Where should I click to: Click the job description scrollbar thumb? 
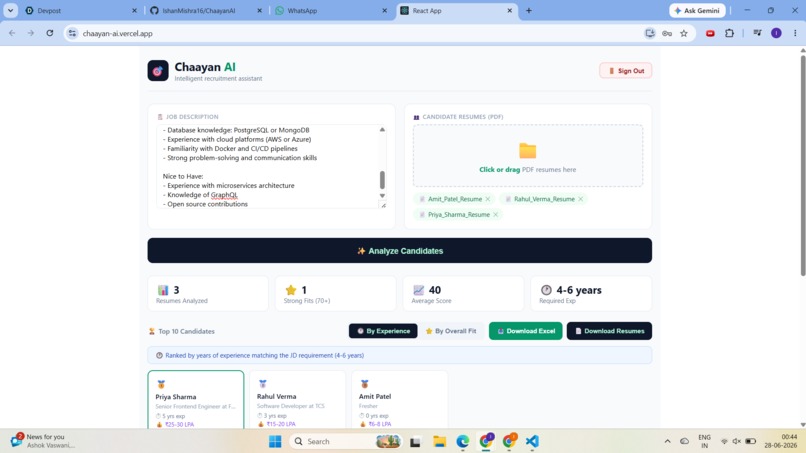(382, 180)
